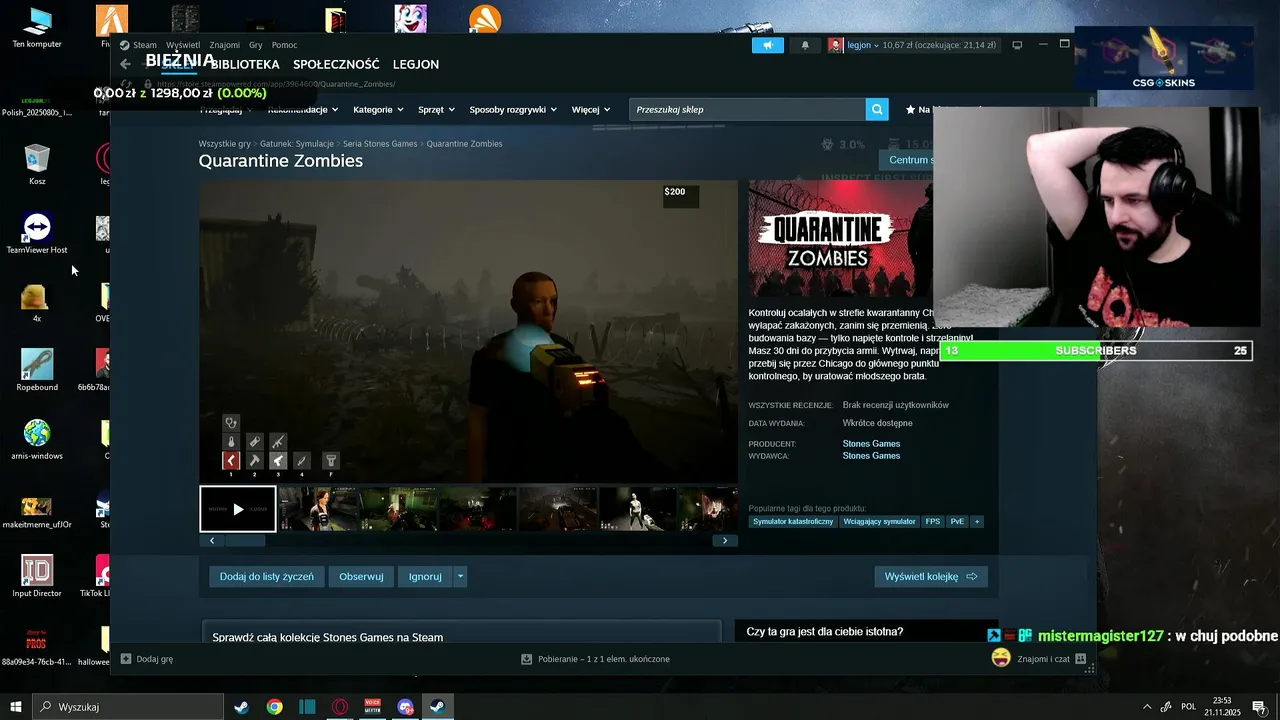1280x720 pixels.
Task: Open Voicemeeter from the taskbar
Action: pos(373,707)
